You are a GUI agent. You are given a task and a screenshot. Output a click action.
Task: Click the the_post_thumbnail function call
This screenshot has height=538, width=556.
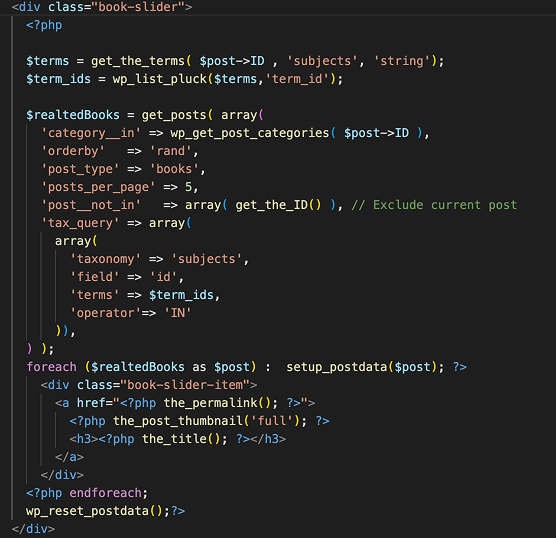click(x=178, y=421)
